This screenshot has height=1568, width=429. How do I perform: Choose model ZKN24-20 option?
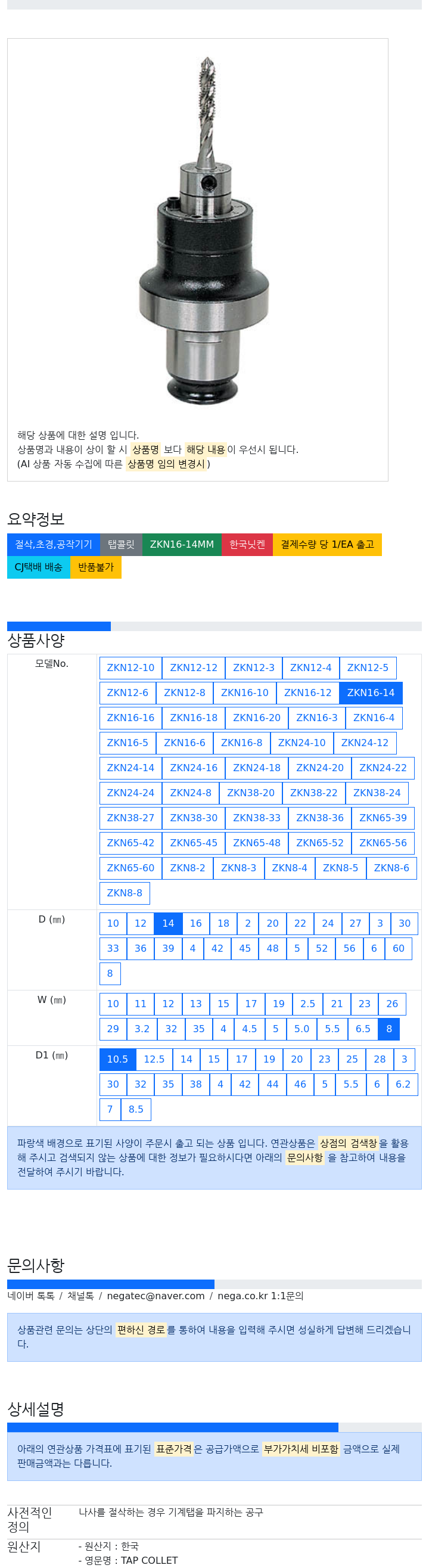tap(319, 768)
